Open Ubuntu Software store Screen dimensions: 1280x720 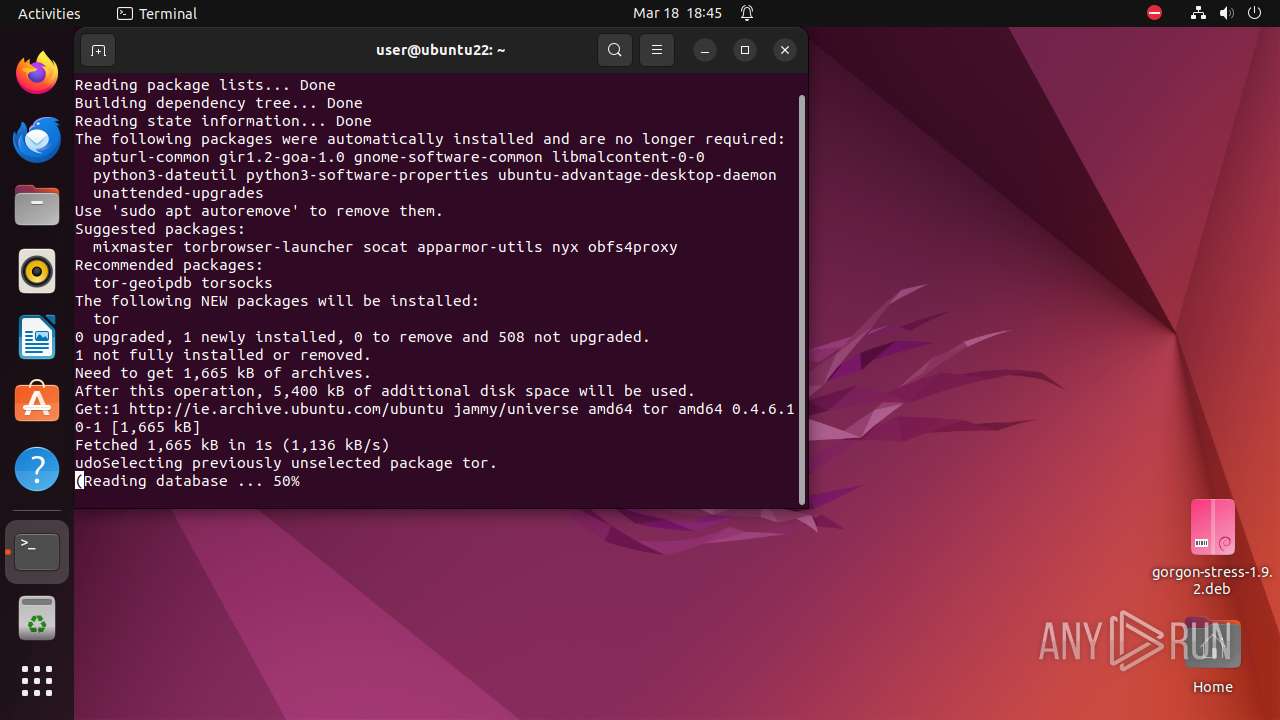point(37,403)
